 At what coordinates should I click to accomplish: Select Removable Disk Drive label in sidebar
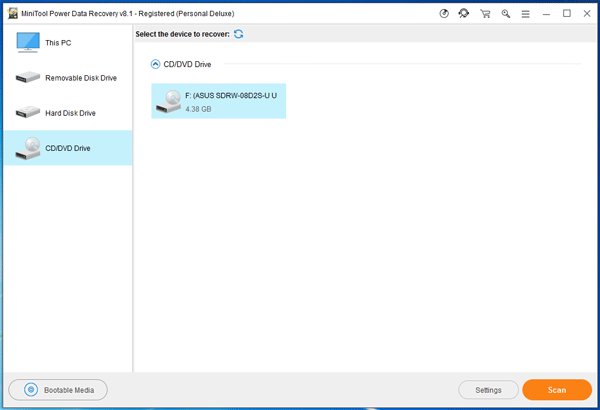pos(81,78)
